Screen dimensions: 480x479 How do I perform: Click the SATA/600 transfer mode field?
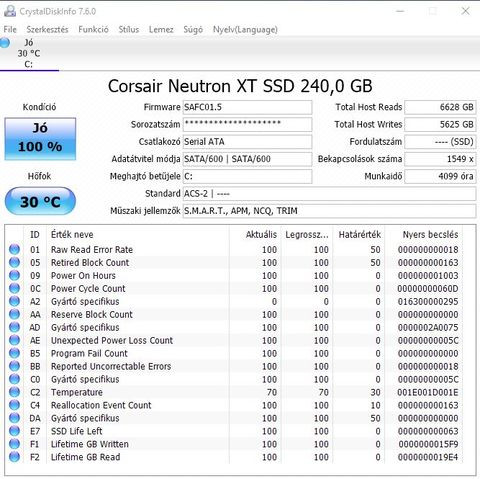point(247,159)
